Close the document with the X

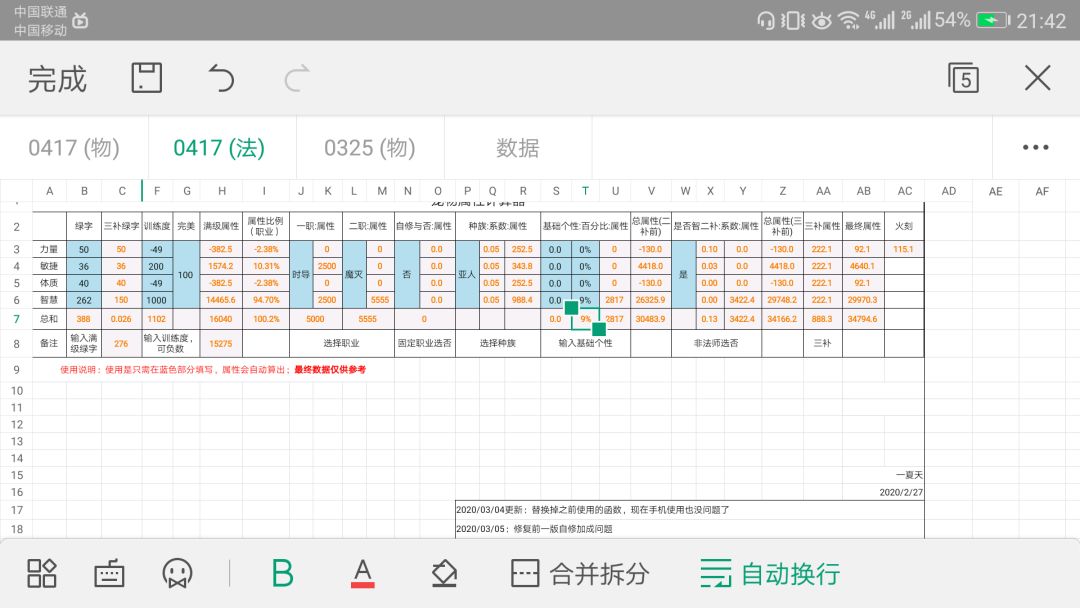pyautogui.click(x=1037, y=78)
